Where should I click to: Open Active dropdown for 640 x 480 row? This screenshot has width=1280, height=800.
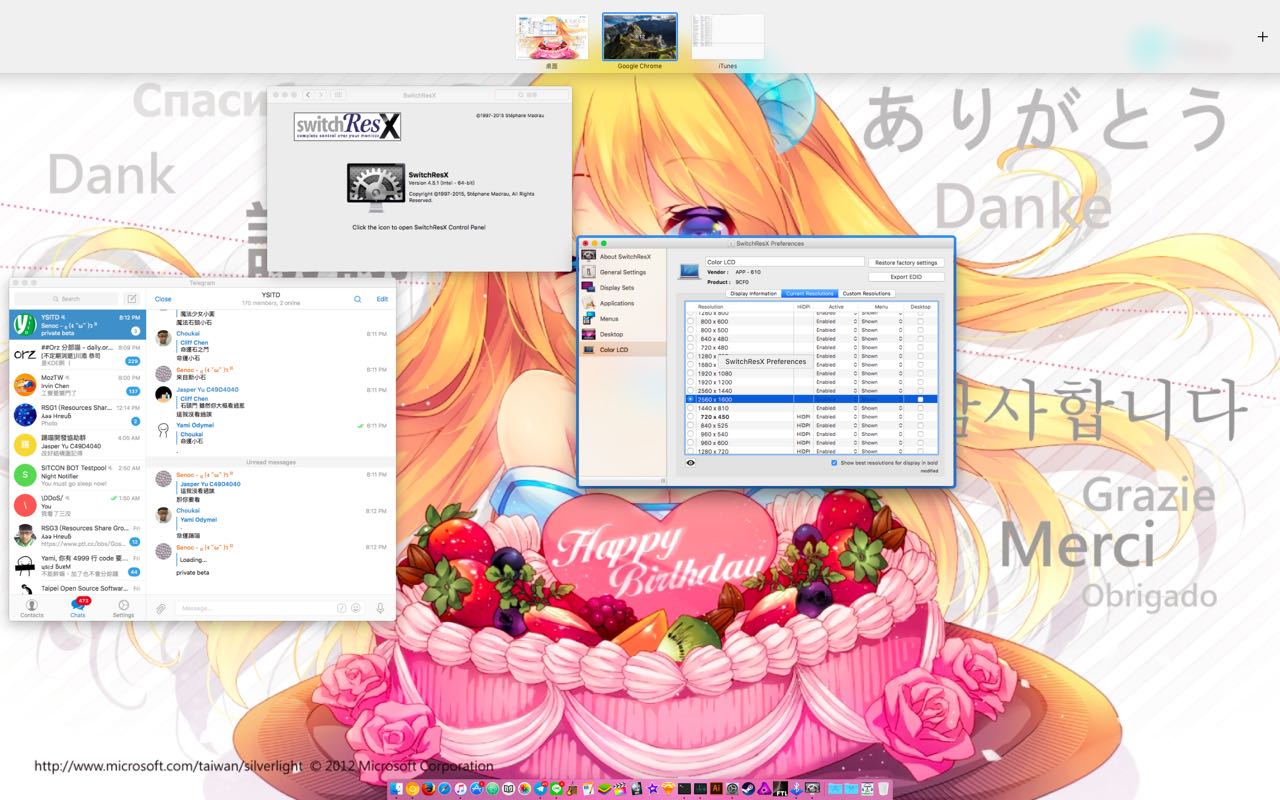pyautogui.click(x=836, y=339)
